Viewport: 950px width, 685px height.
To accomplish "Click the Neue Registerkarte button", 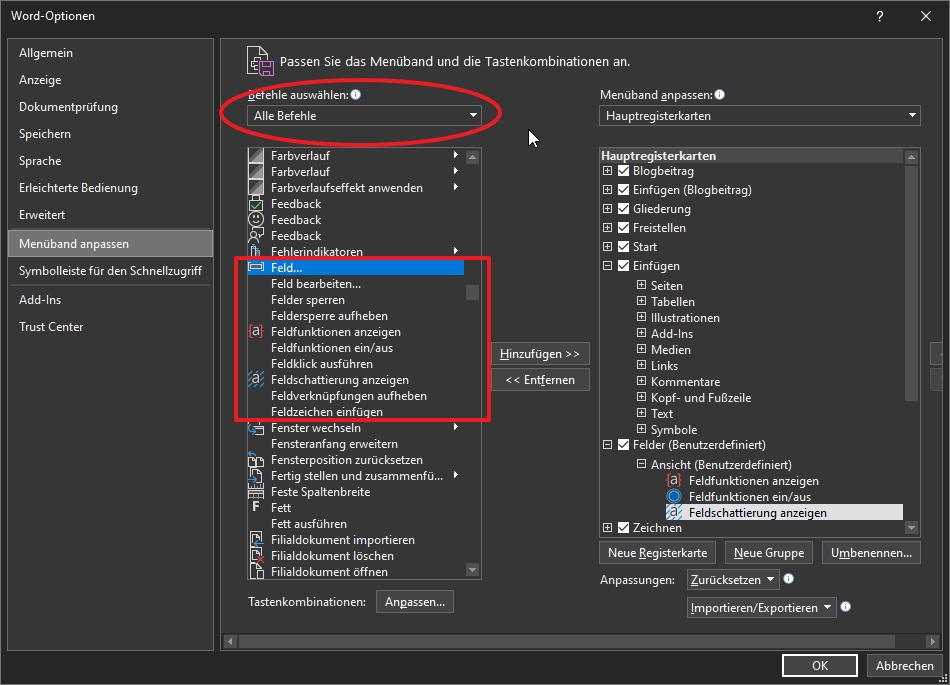I will (x=657, y=553).
